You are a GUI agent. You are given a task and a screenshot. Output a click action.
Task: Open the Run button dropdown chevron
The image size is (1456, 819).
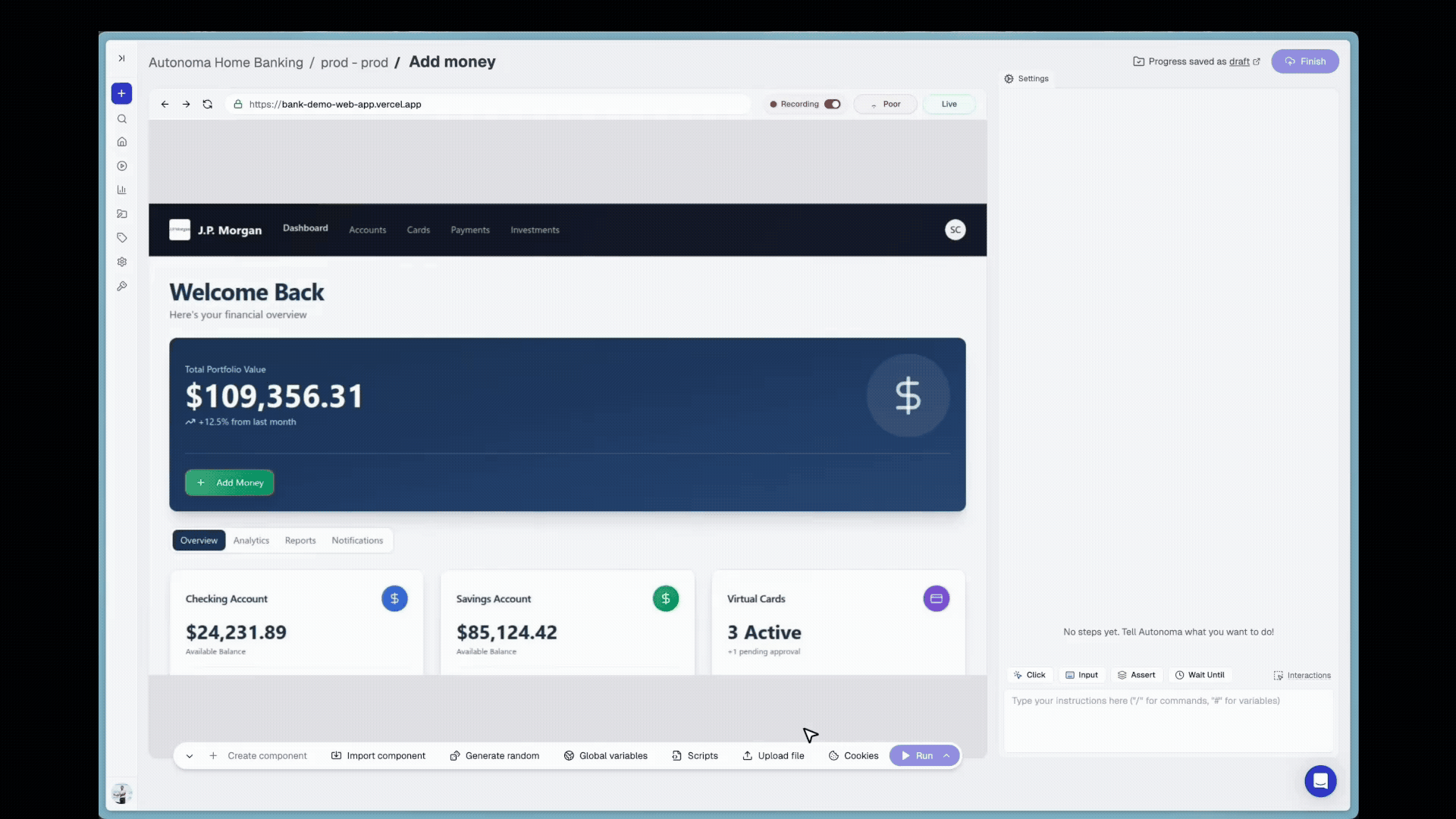point(946,756)
